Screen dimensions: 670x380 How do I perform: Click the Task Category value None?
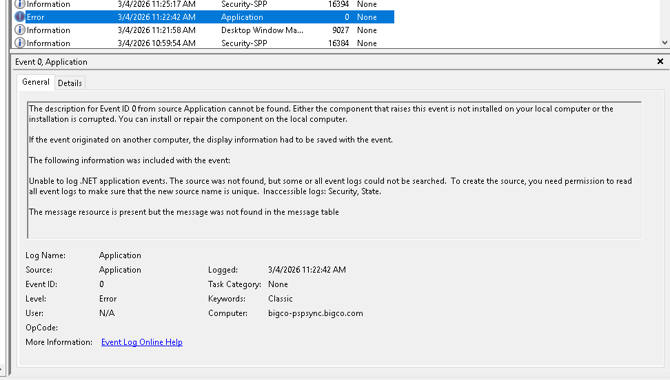point(278,284)
